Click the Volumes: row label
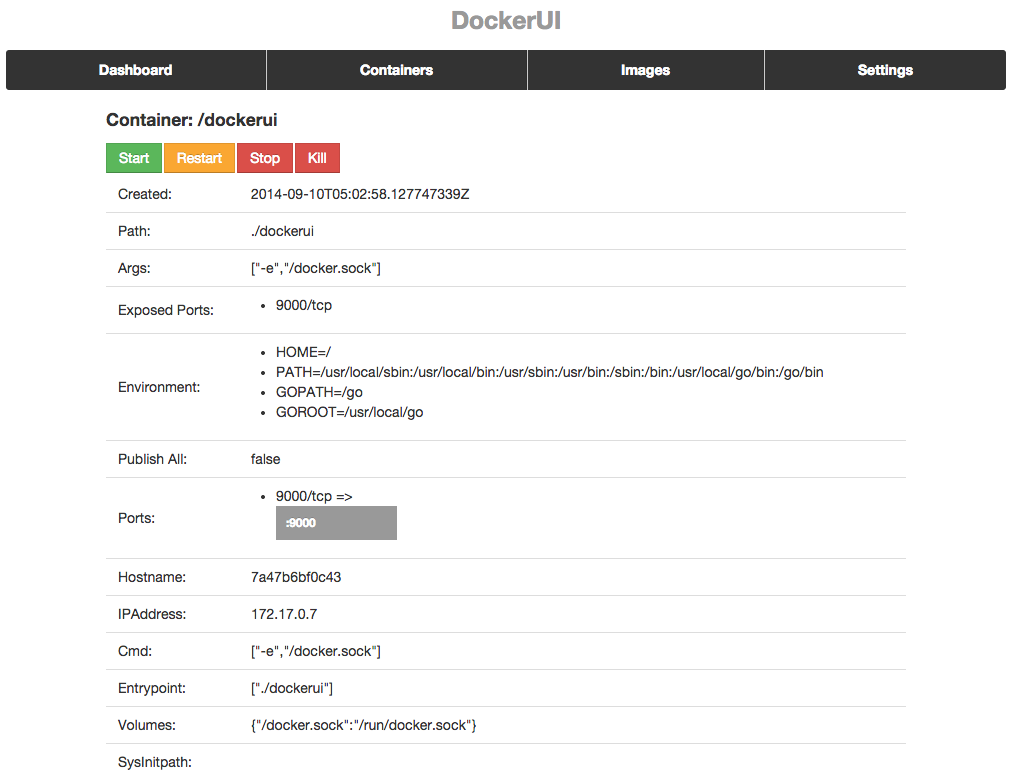This screenshot has width=1014, height=776. pos(147,726)
